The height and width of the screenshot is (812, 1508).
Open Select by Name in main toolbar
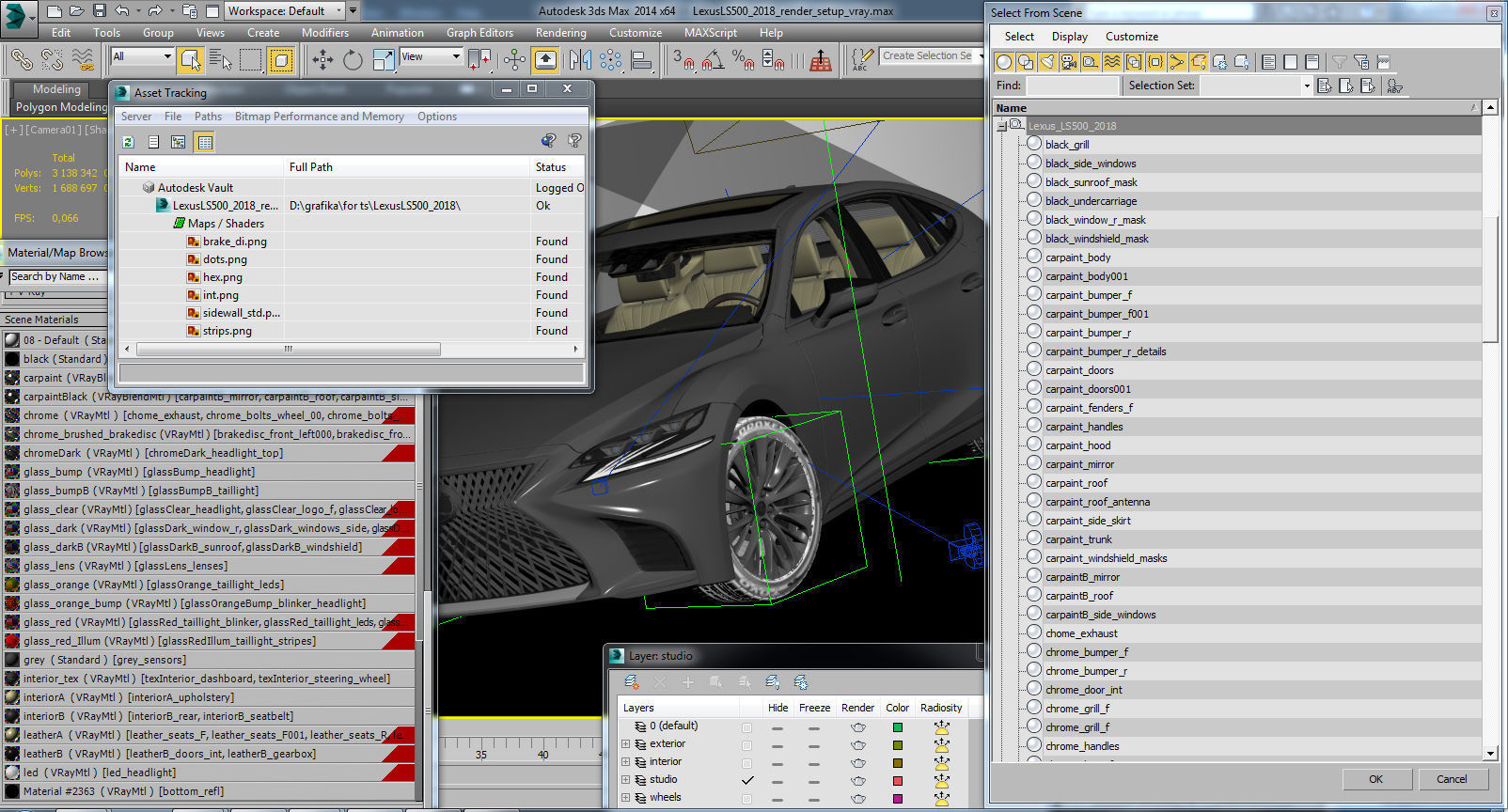pos(221,60)
